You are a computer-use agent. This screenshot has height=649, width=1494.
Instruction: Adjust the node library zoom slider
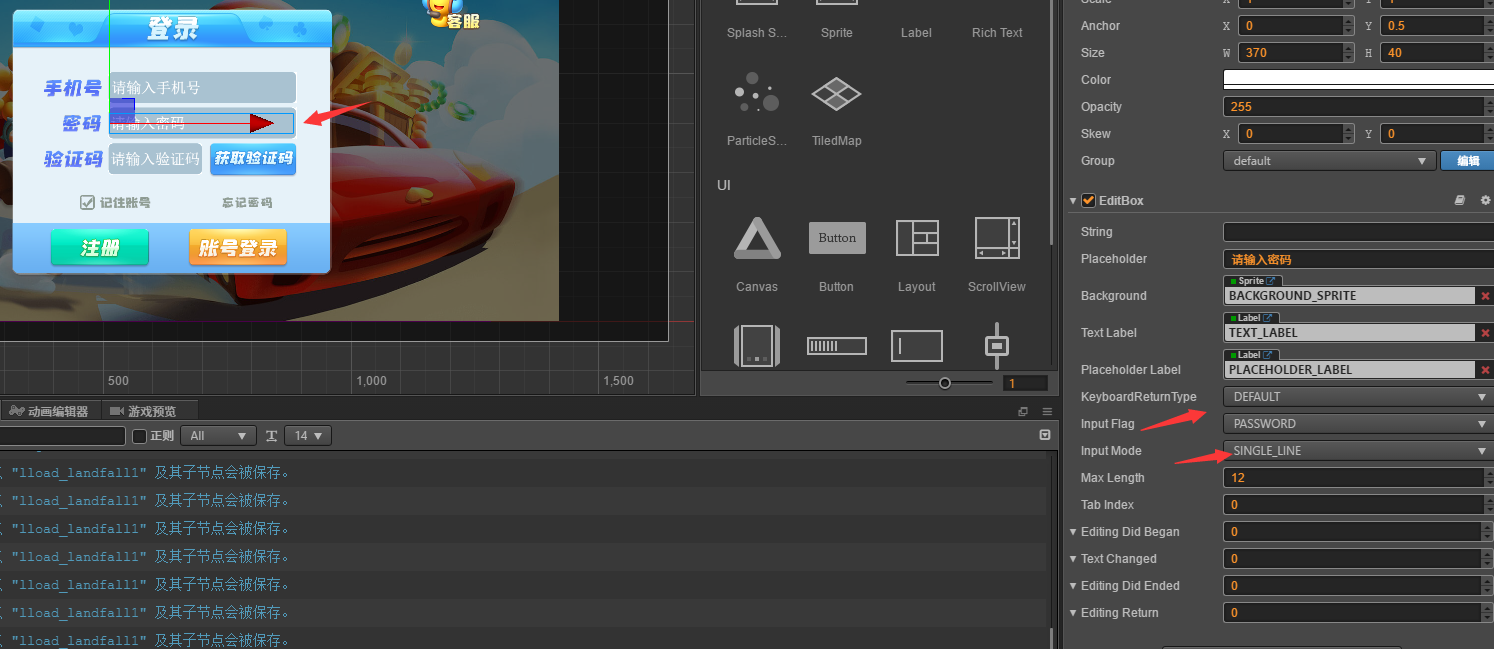pos(944,383)
